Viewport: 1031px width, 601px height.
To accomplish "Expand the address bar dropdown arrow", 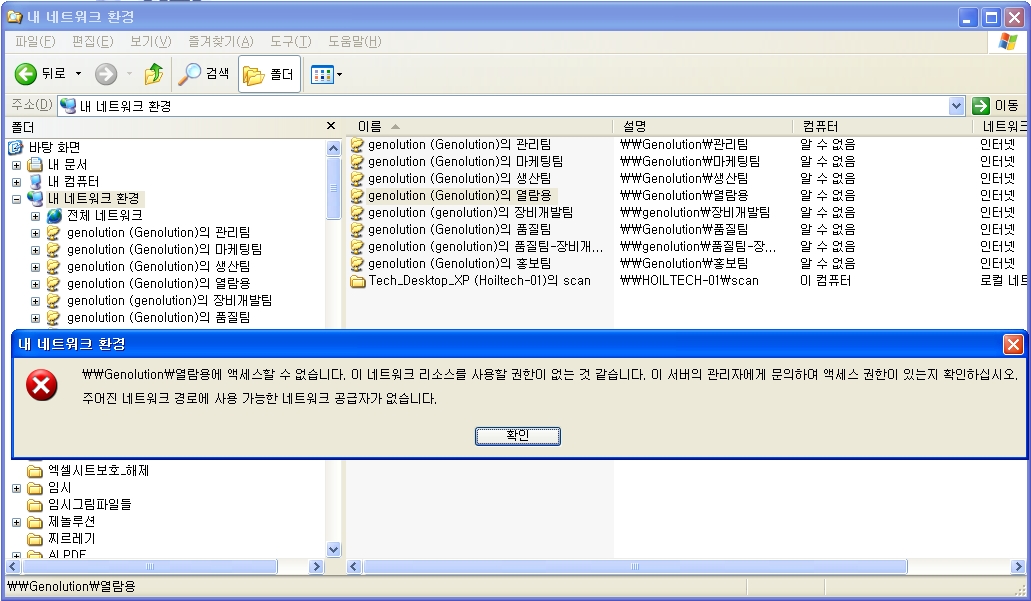I will (x=956, y=106).
